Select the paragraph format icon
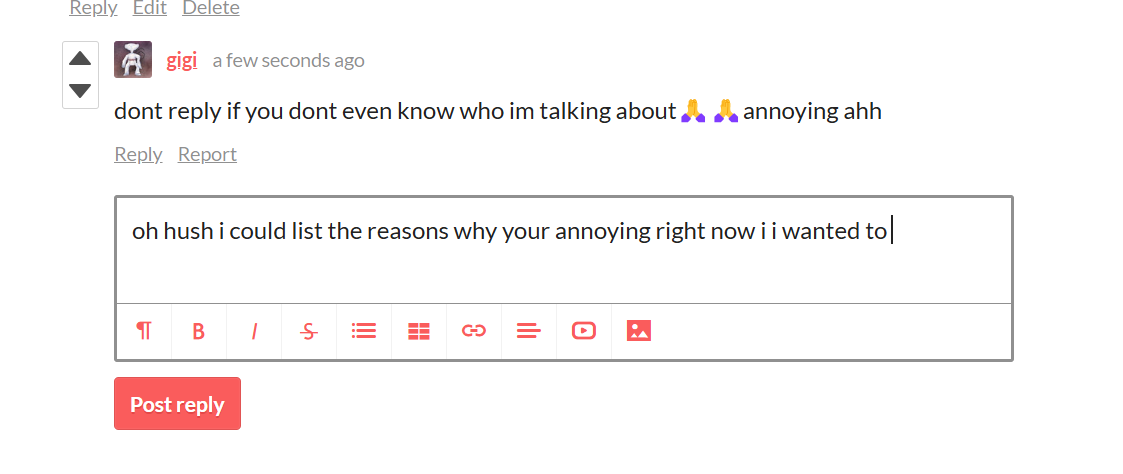The image size is (1123, 474). tap(144, 331)
